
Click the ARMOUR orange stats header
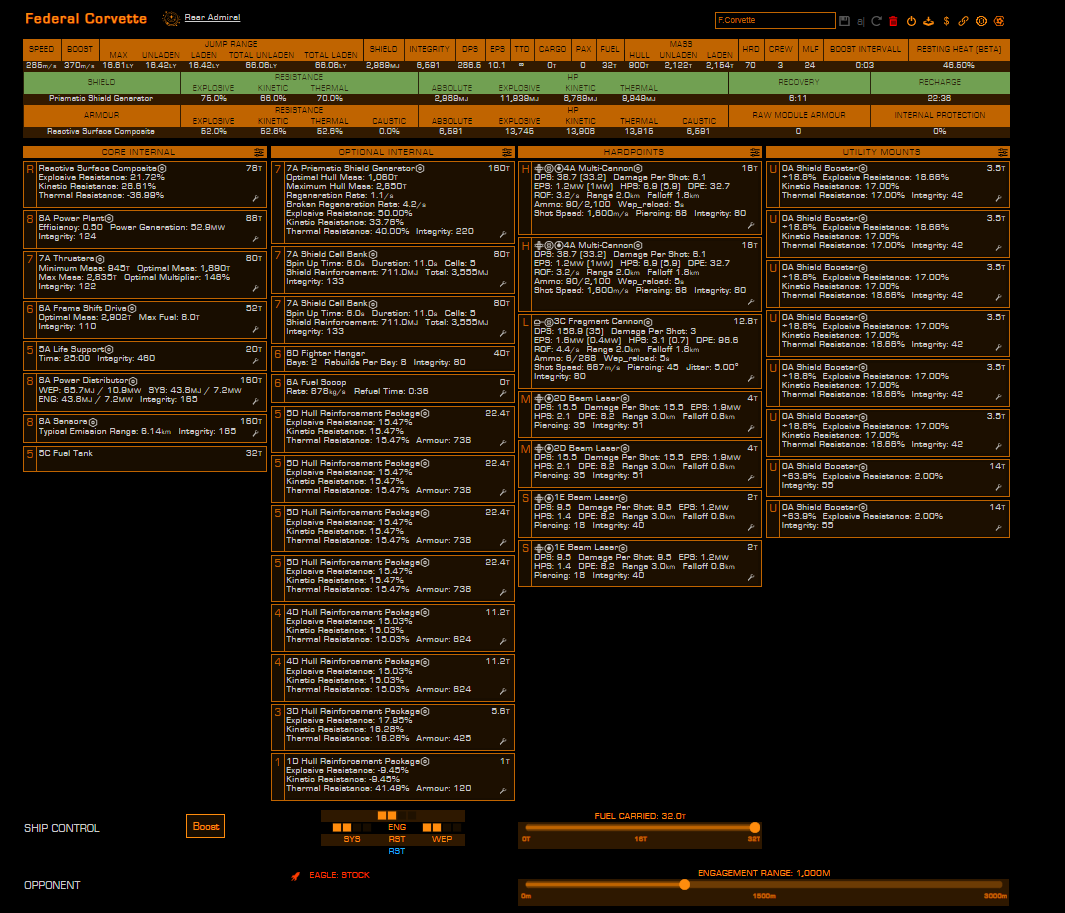[x=101, y=115]
